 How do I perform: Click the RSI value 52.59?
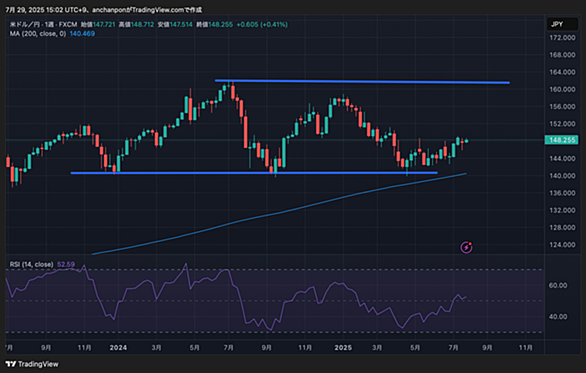66,264
